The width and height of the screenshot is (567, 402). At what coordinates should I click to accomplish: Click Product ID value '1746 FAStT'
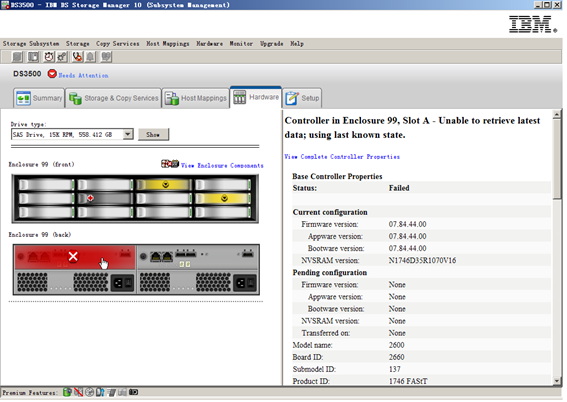pos(408,381)
